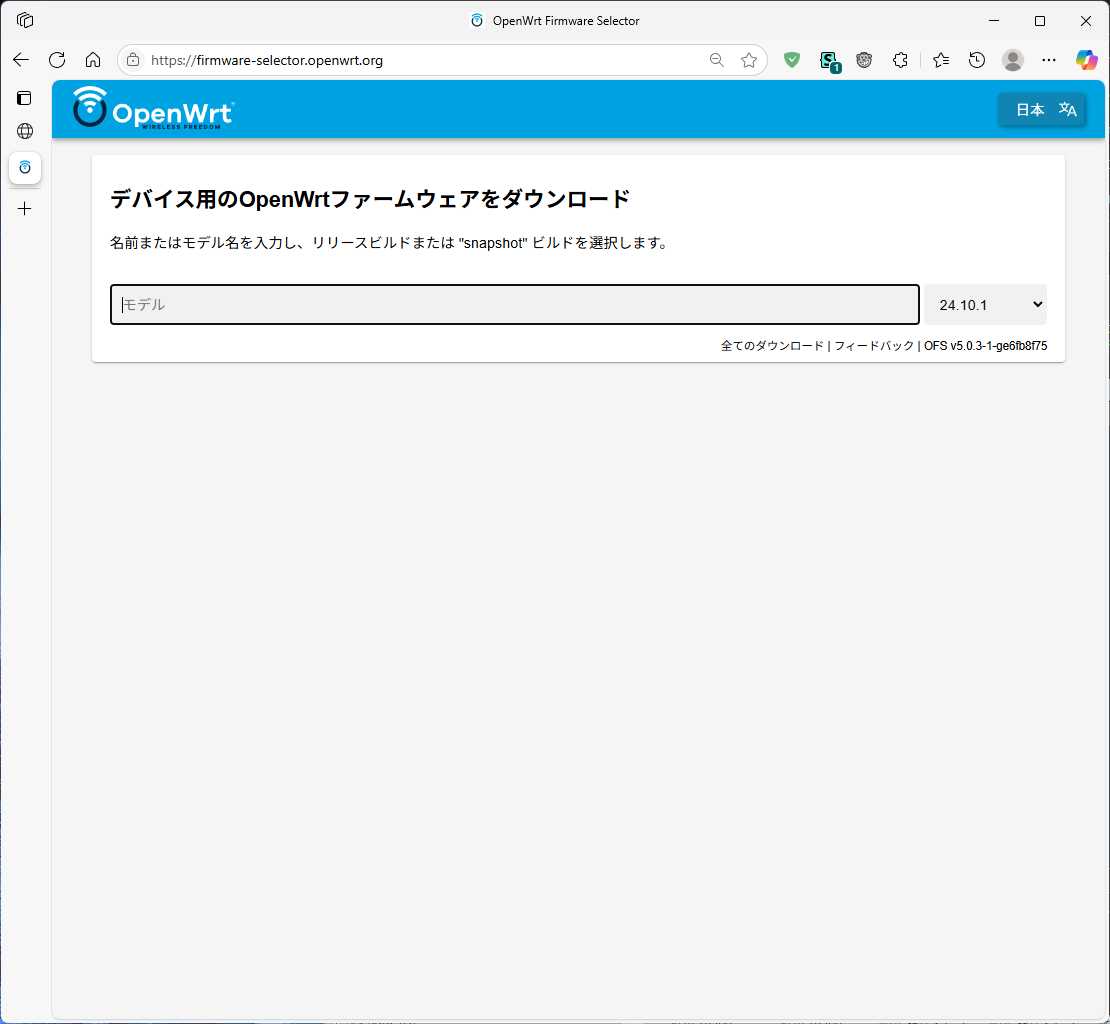Open a new tab in the sidebar

coord(24,208)
